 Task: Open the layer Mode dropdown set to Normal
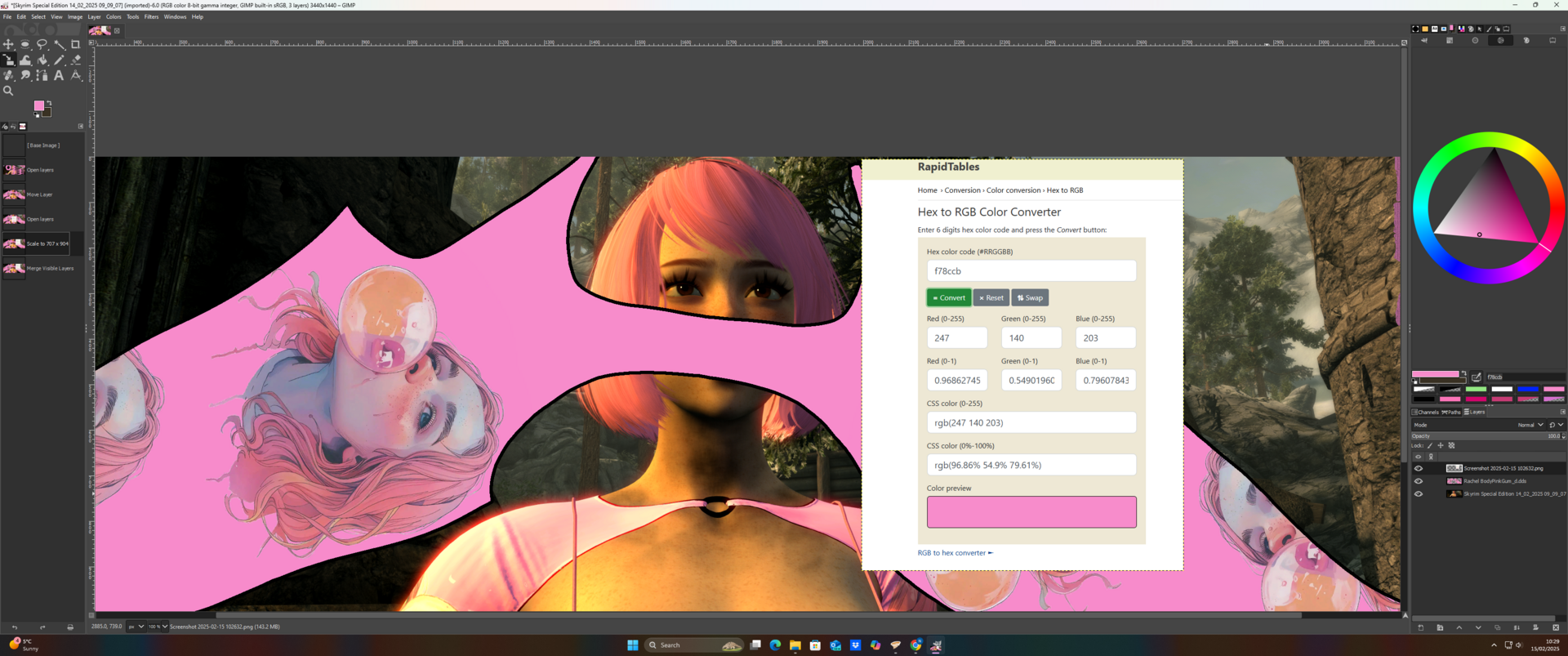pyautogui.click(x=1479, y=425)
